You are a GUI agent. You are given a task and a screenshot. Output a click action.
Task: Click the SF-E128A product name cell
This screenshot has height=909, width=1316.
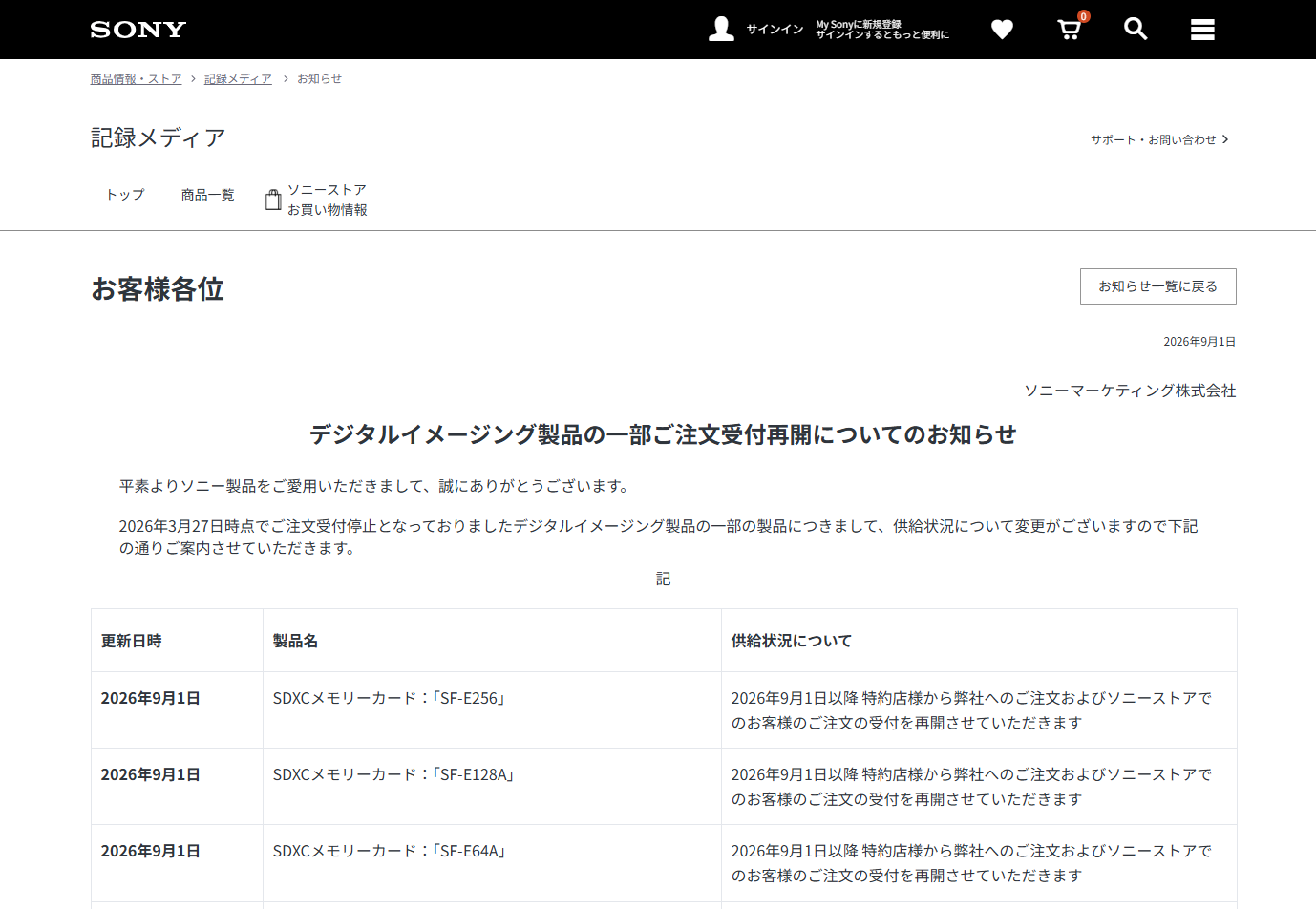pyautogui.click(x=492, y=787)
